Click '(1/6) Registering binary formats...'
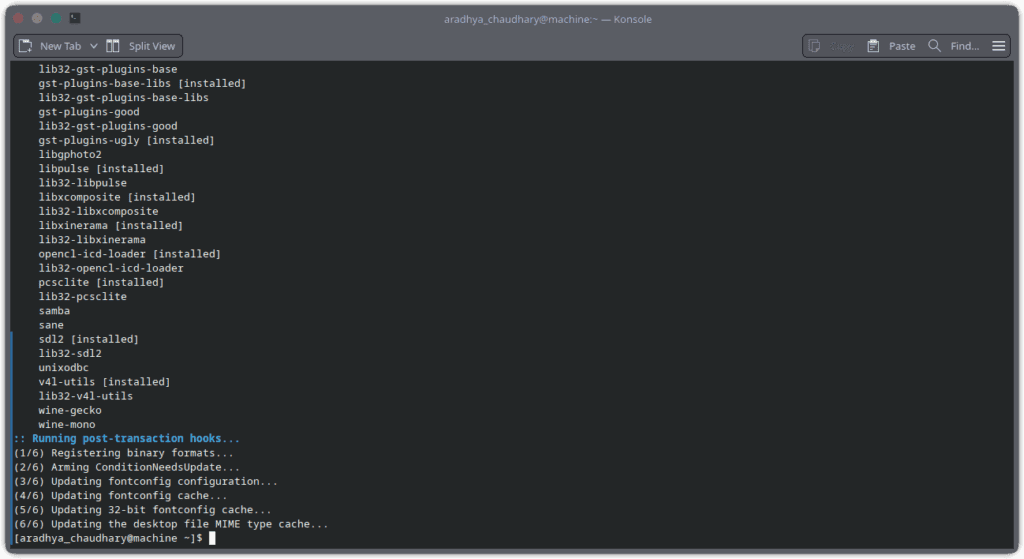Screen dimensions: 1024x559 click(123, 453)
